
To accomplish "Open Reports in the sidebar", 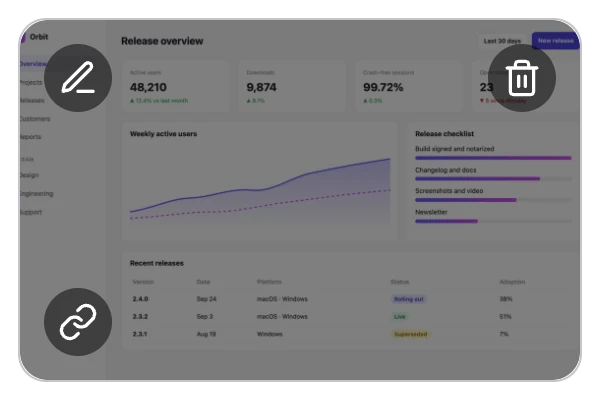I will (31, 137).
